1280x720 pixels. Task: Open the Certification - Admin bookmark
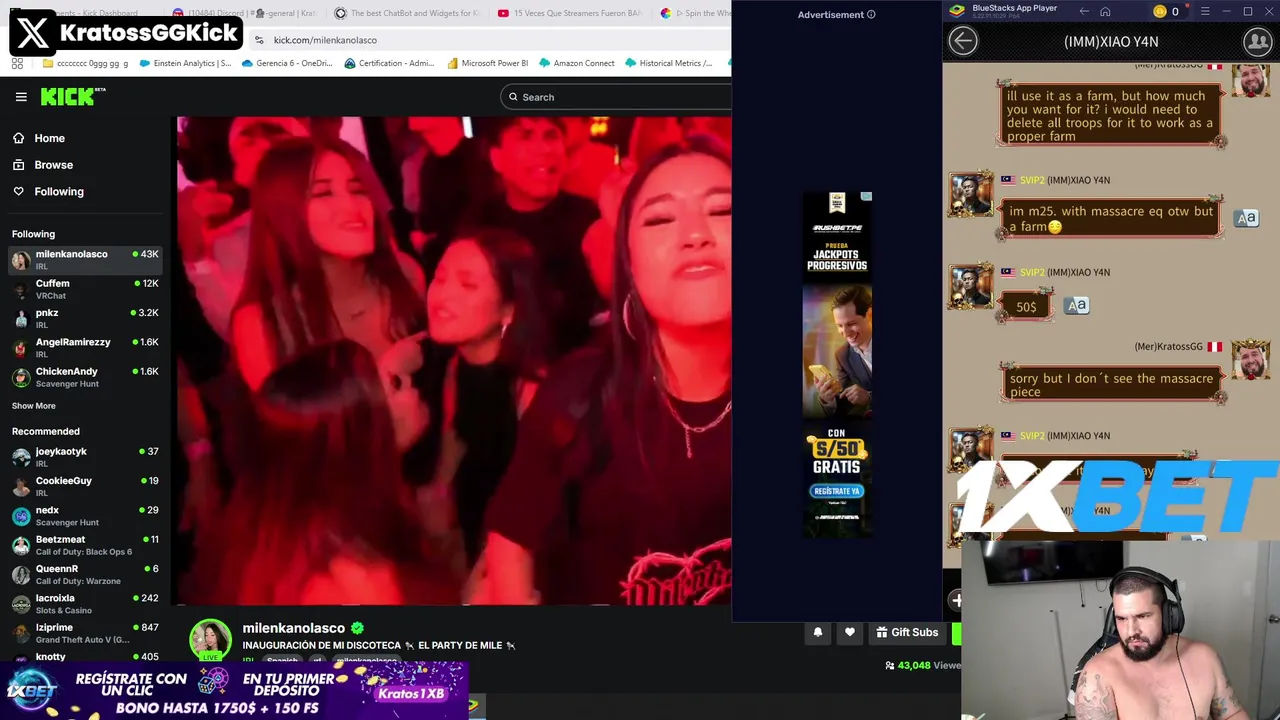pos(389,63)
